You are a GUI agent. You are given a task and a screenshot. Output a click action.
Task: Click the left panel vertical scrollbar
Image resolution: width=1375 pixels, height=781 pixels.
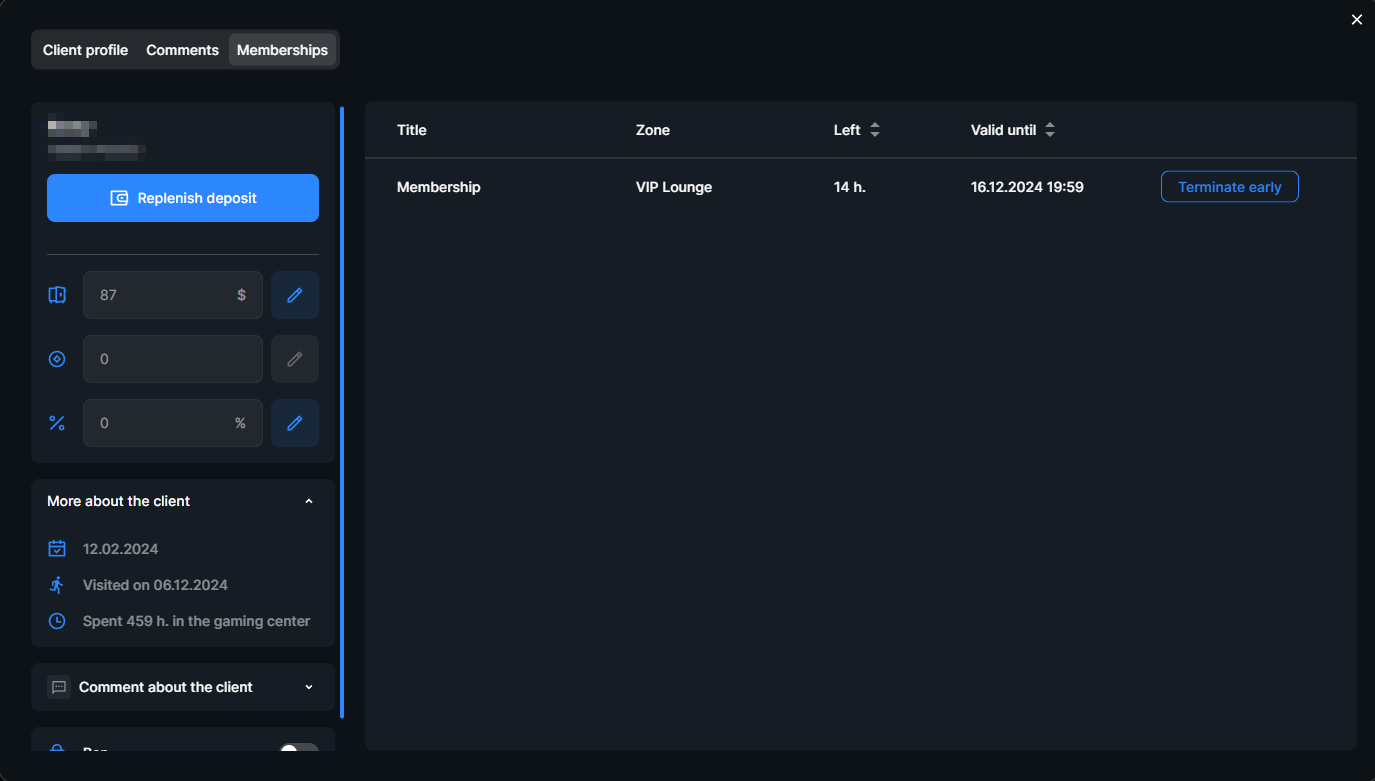pyautogui.click(x=342, y=412)
